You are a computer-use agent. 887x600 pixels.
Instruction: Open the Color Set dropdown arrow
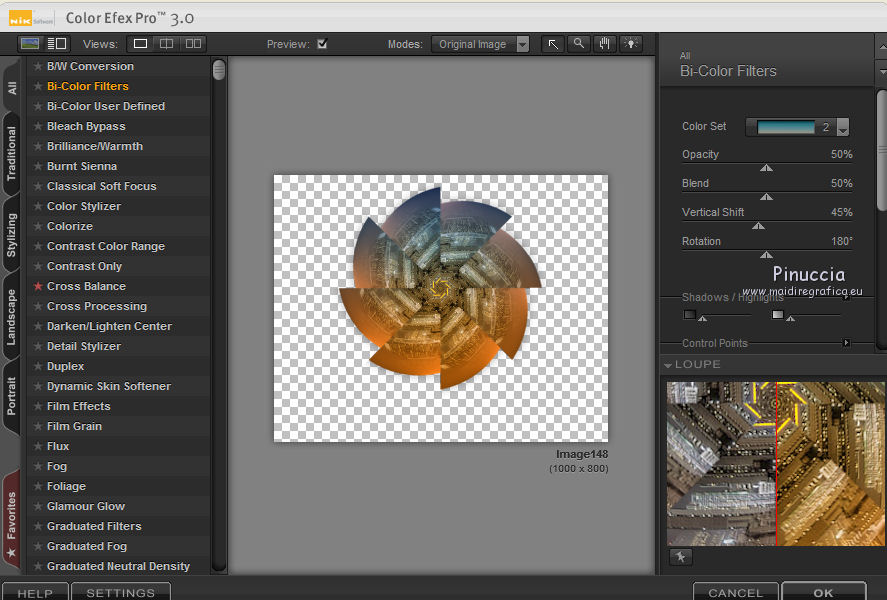pos(843,127)
